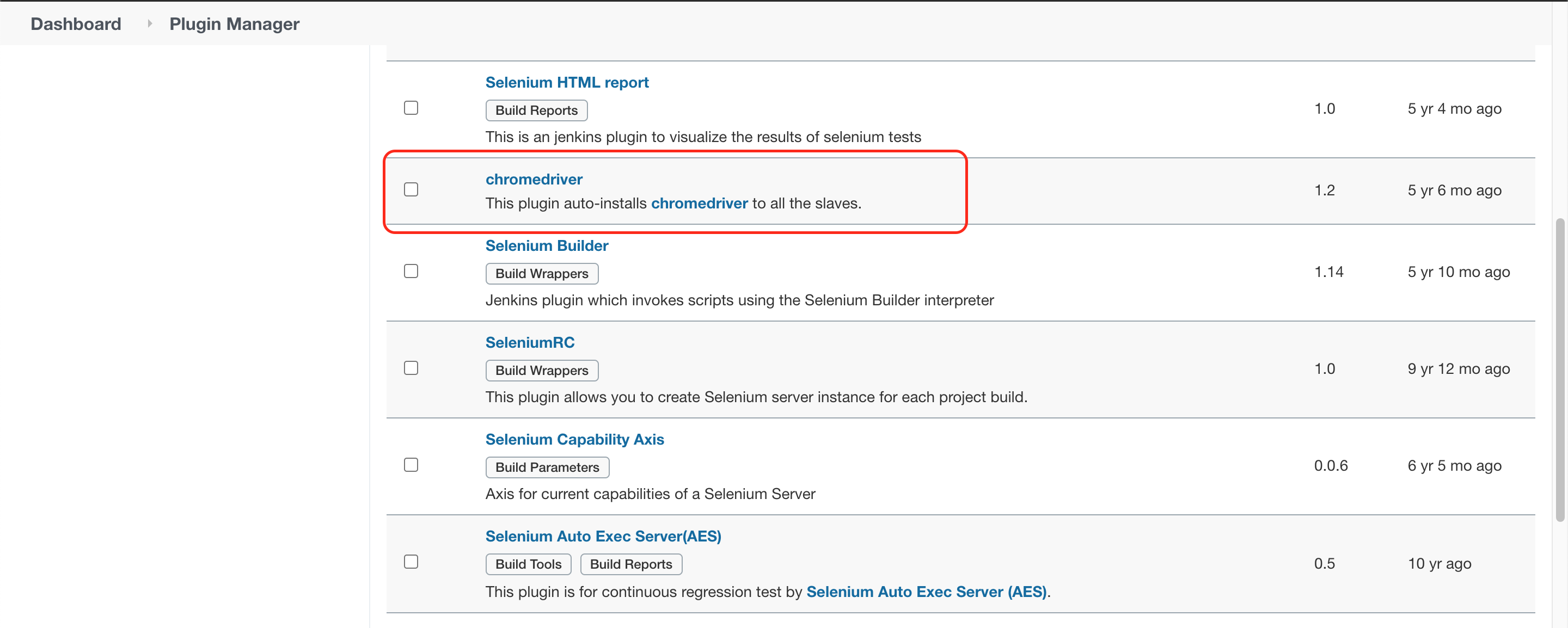This screenshot has height=628, width=1568.
Task: Open the chromedriver plugin title link
Action: pos(534,179)
